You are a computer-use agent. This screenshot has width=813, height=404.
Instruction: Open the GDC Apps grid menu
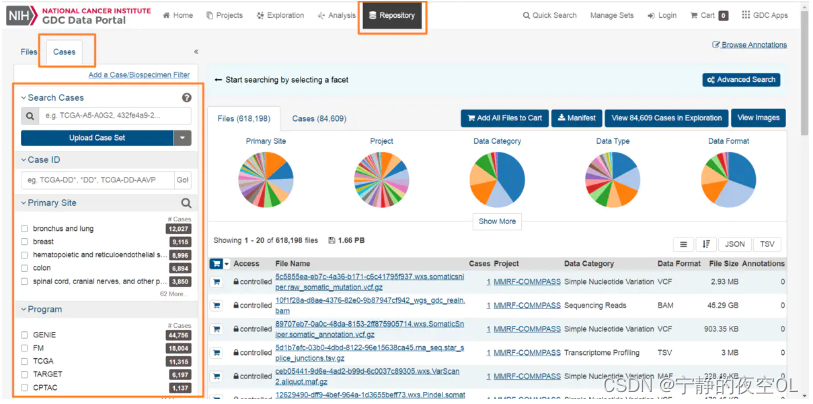click(764, 16)
